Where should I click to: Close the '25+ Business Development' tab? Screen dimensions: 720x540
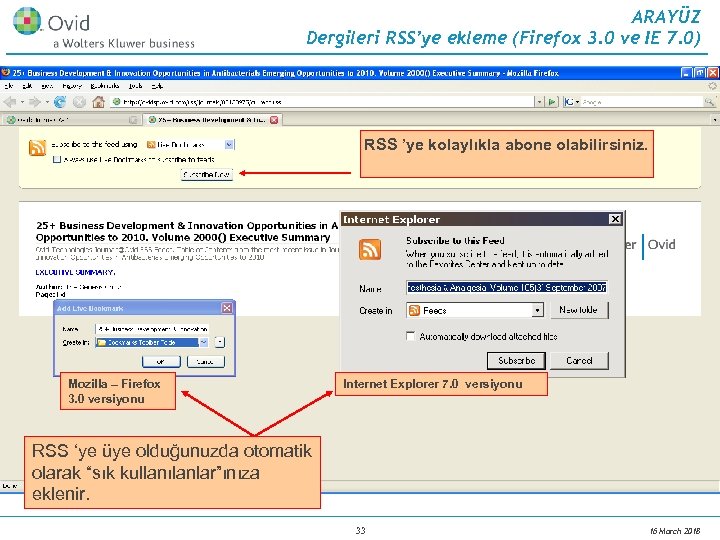click(274, 120)
